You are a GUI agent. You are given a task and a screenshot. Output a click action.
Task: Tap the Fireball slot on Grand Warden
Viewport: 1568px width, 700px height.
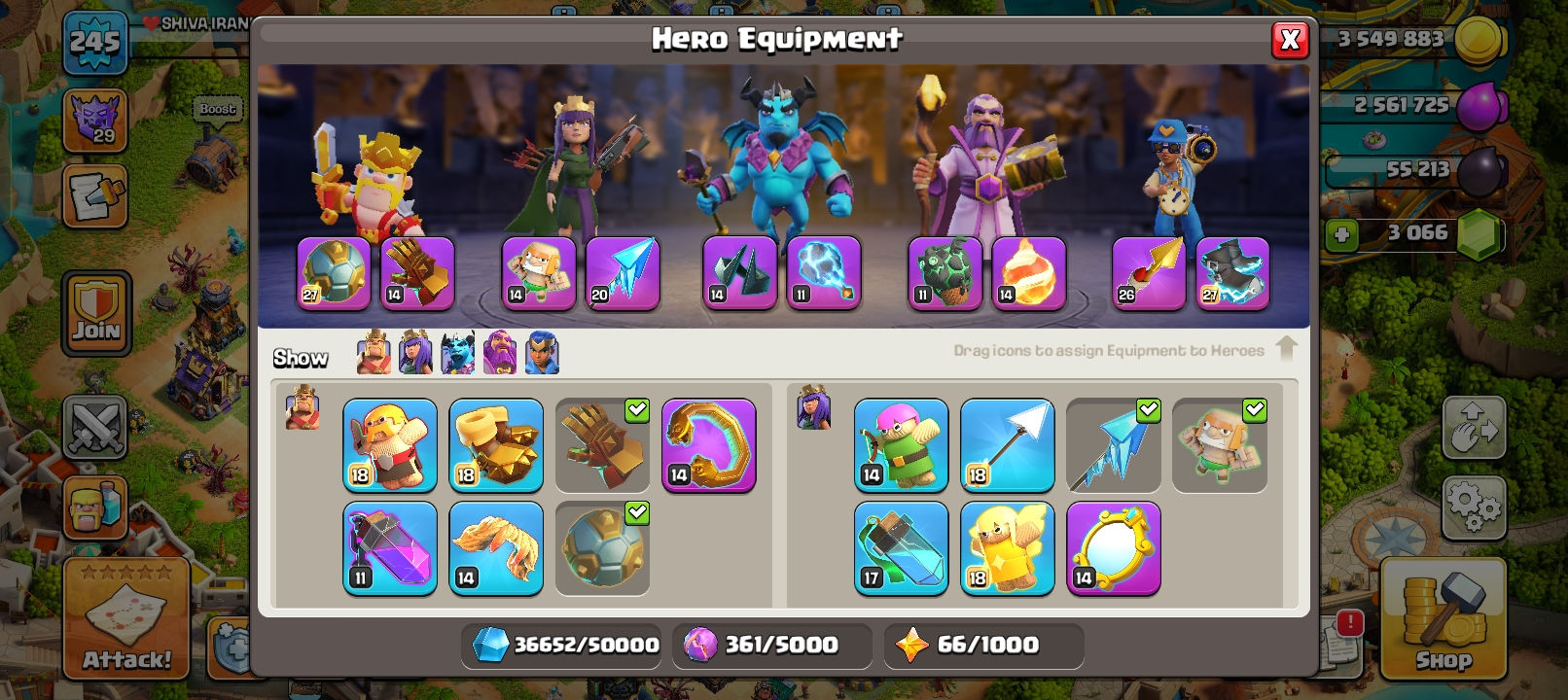(x=1029, y=273)
